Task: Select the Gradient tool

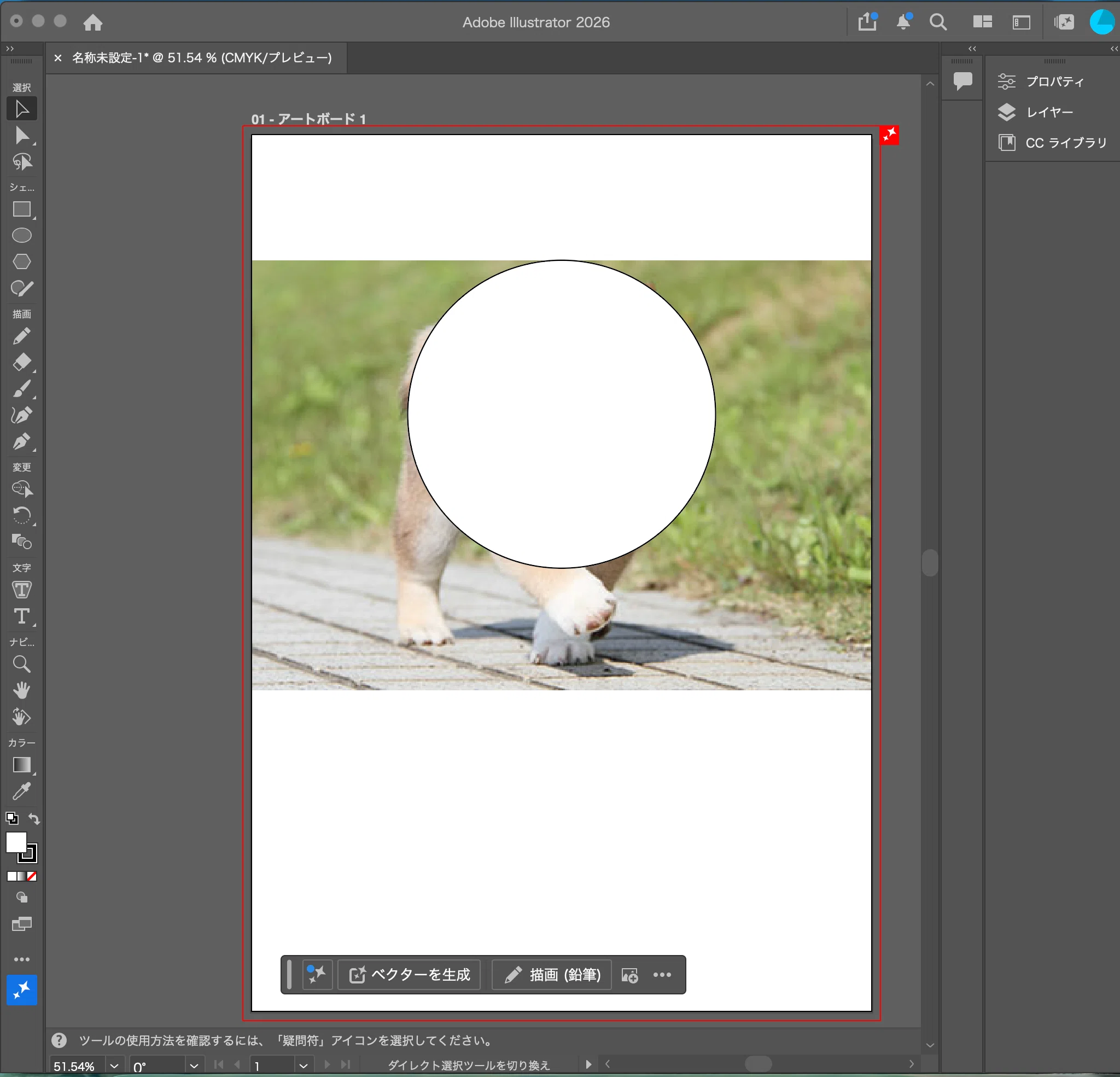Action: [x=22, y=765]
